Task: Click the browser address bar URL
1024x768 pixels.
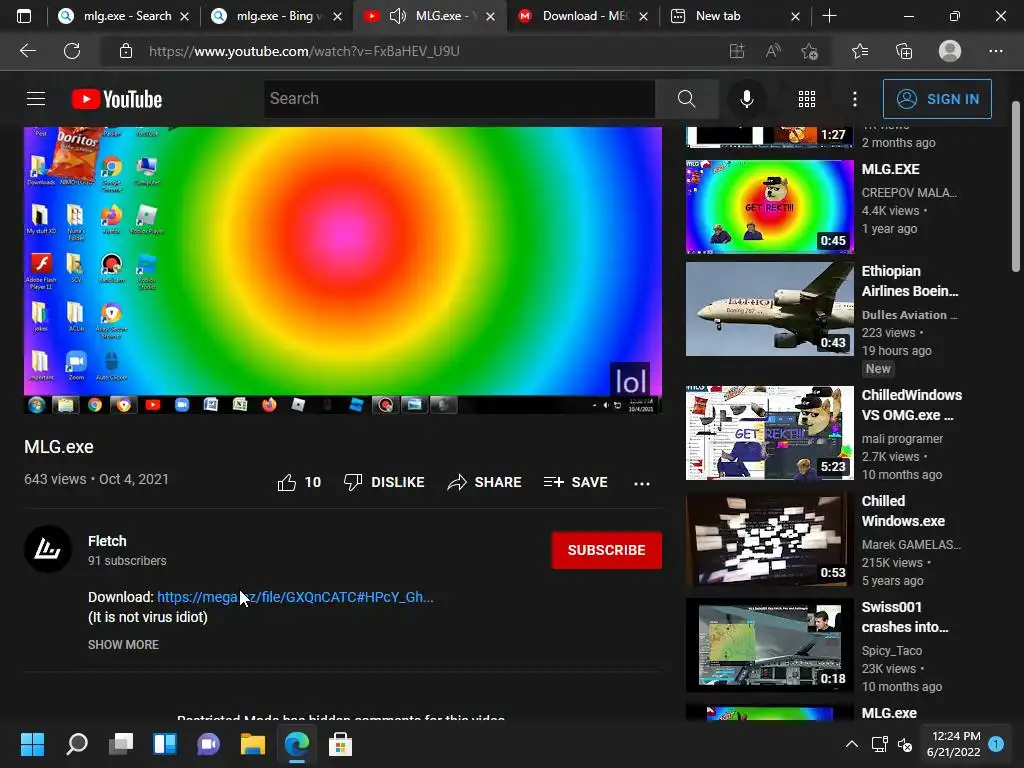Action: coord(304,51)
